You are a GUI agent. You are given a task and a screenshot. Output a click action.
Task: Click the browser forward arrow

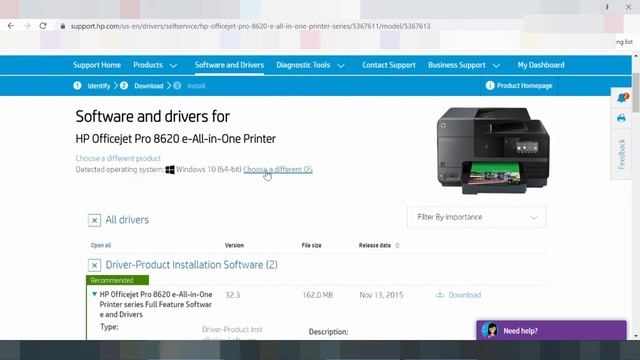27,26
